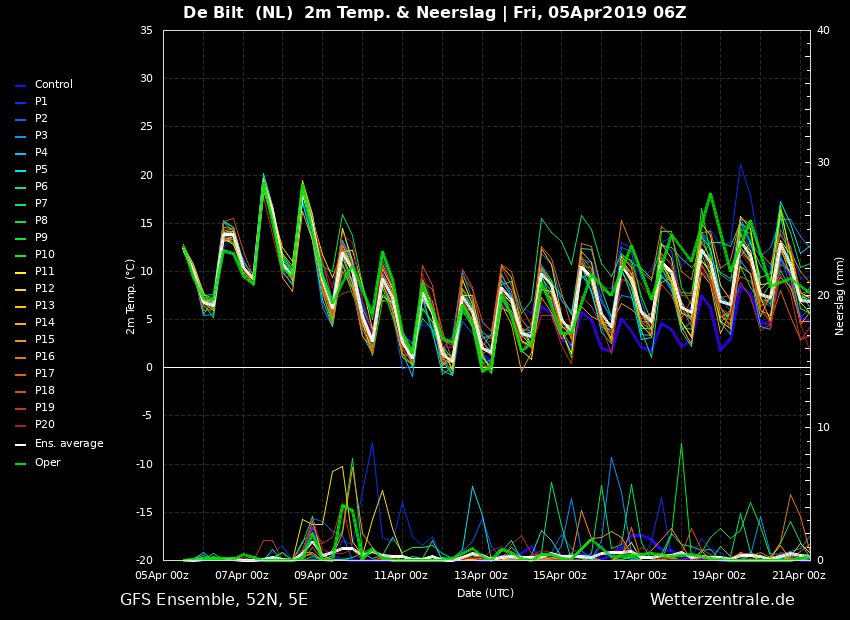This screenshot has width=850, height=620.
Task: Select the P10 legend color line
Action: coord(21,256)
